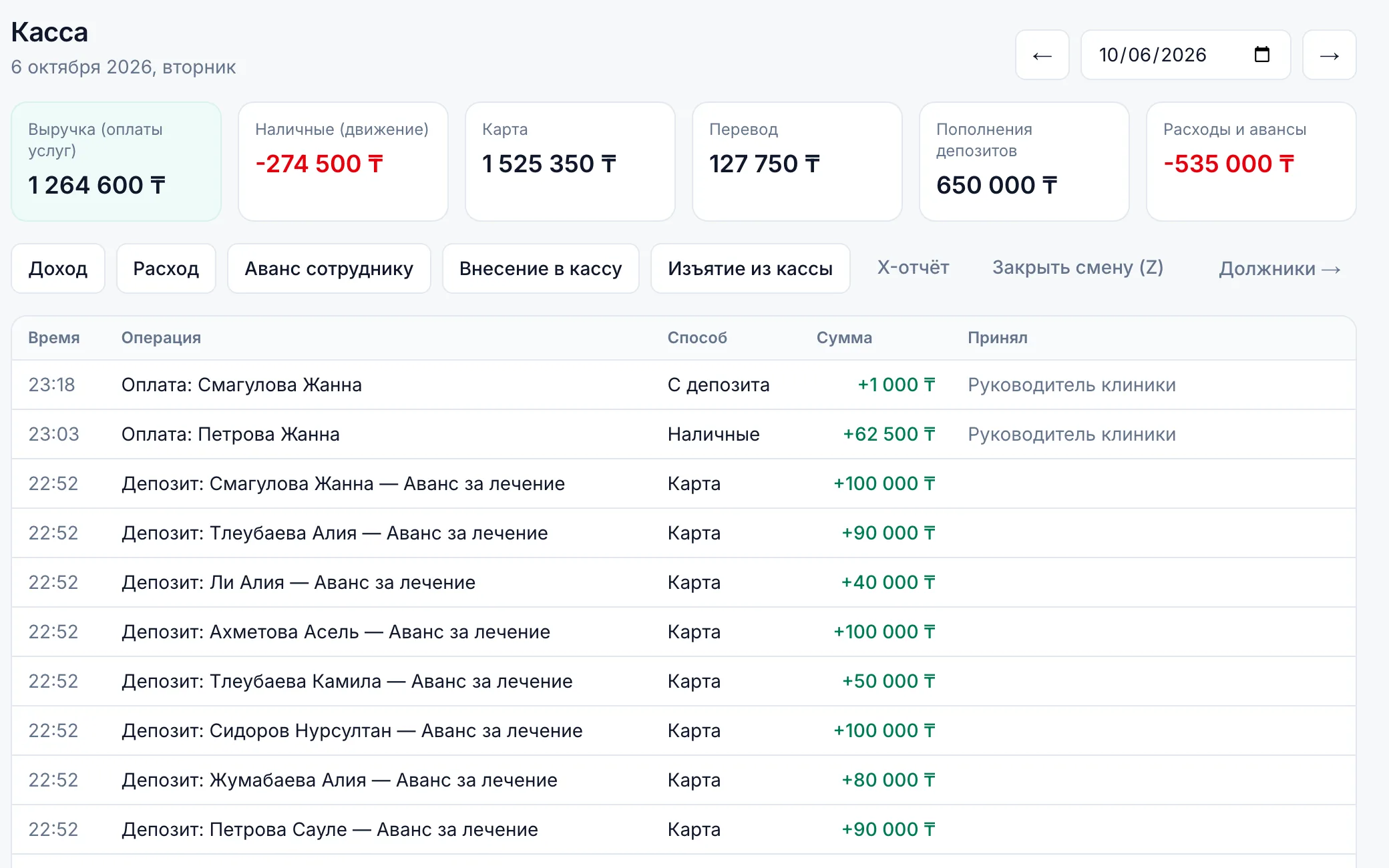Select the Расходы и авансы card
Screen dimensions: 1389x868
click(x=1251, y=162)
